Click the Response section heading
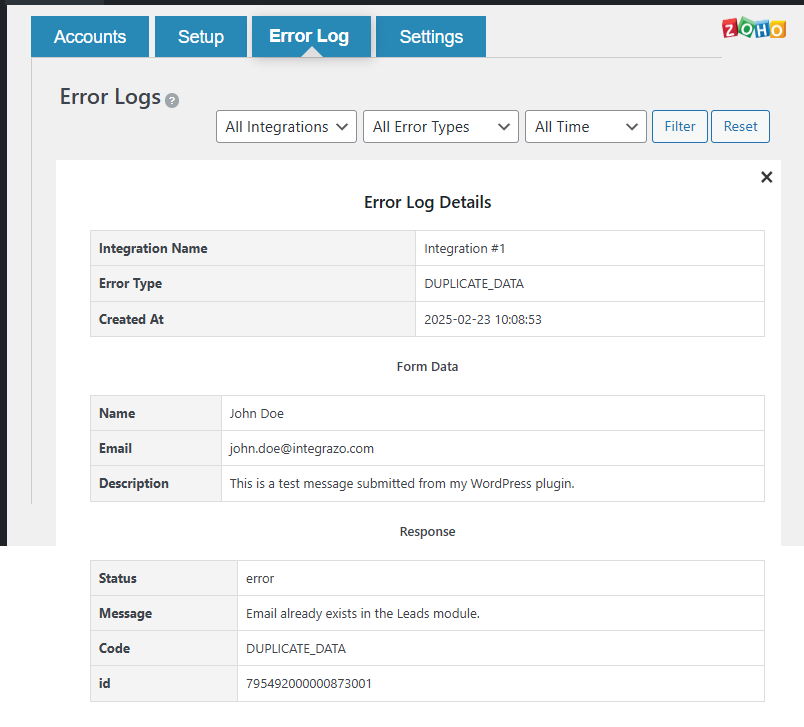Image resolution: width=804 pixels, height=727 pixels. point(428,532)
